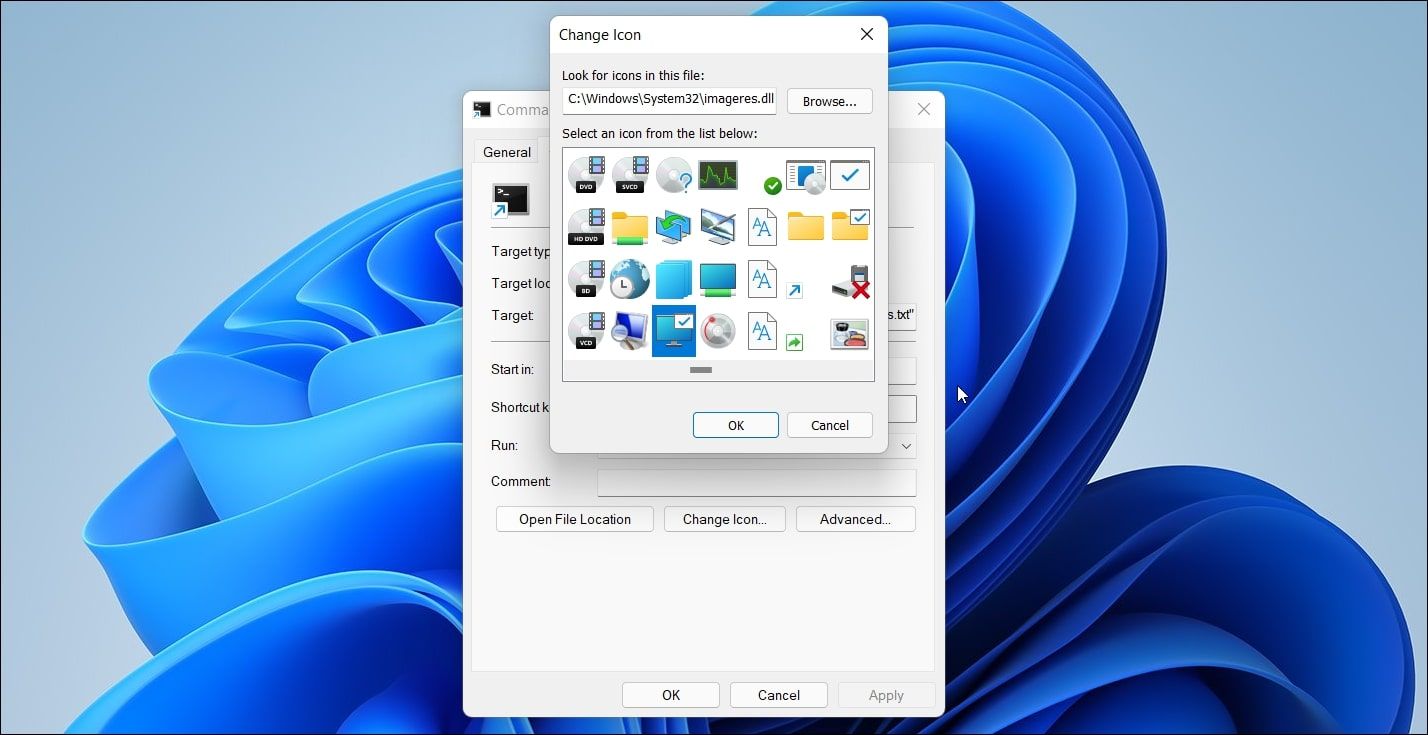
Task: Choose the SVCD disc icon
Action: click(631, 175)
